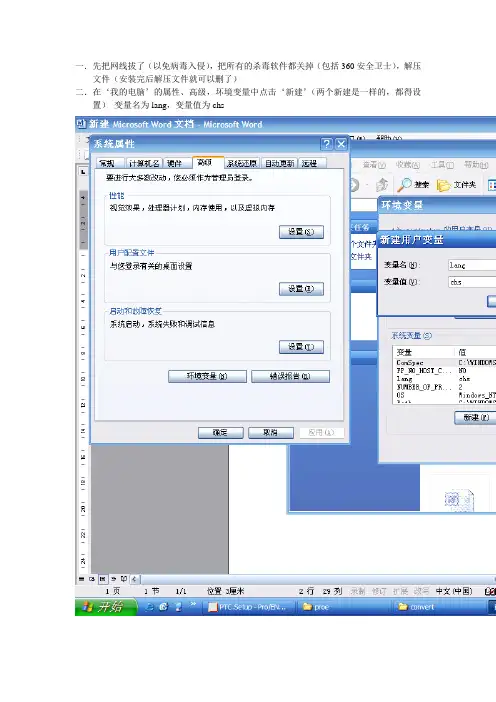
Task: Click the 文件夹 folders icon in Explorer toolbar
Action: tap(456, 184)
